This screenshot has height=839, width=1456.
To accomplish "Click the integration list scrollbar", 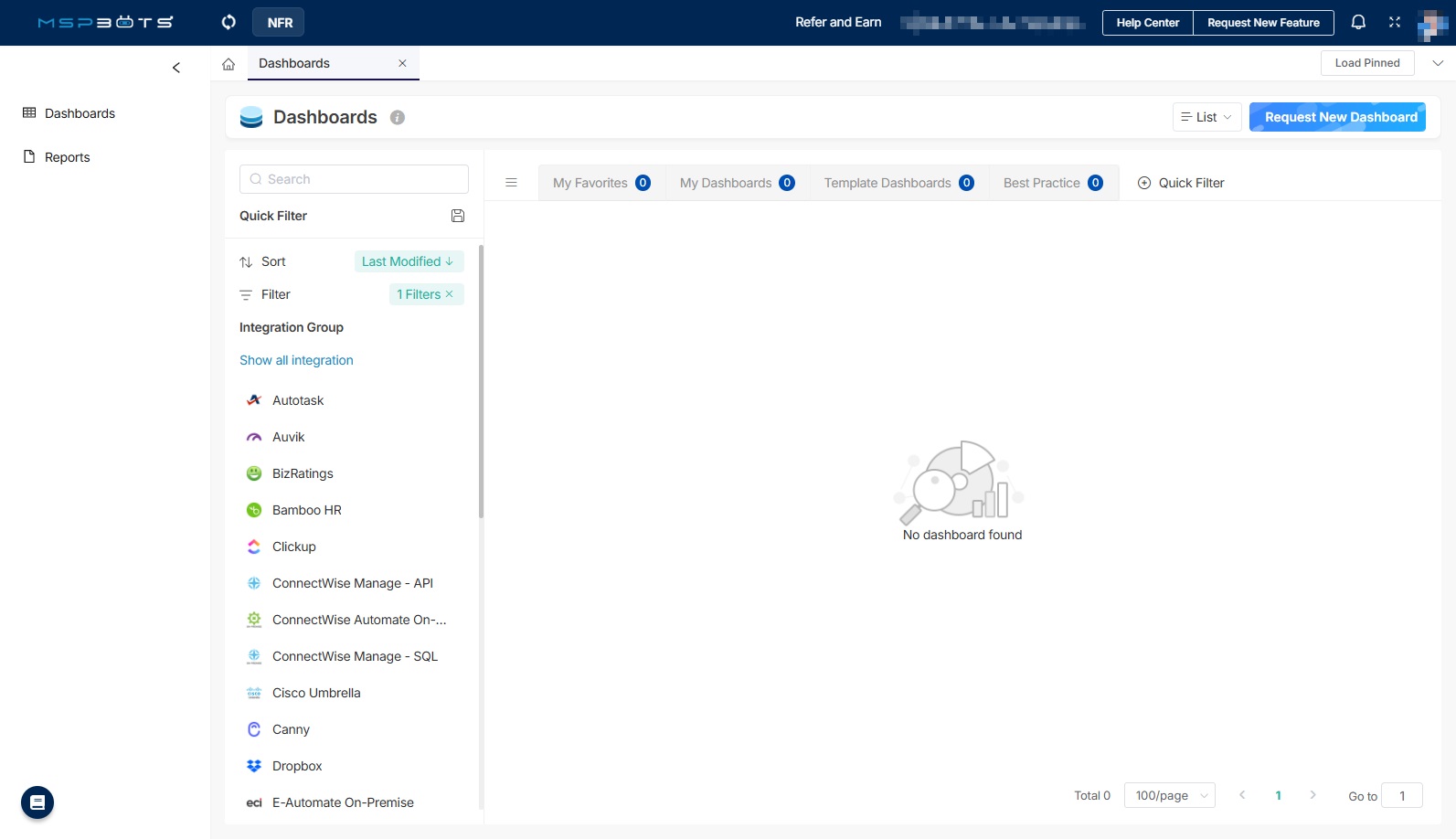I will click(481, 384).
